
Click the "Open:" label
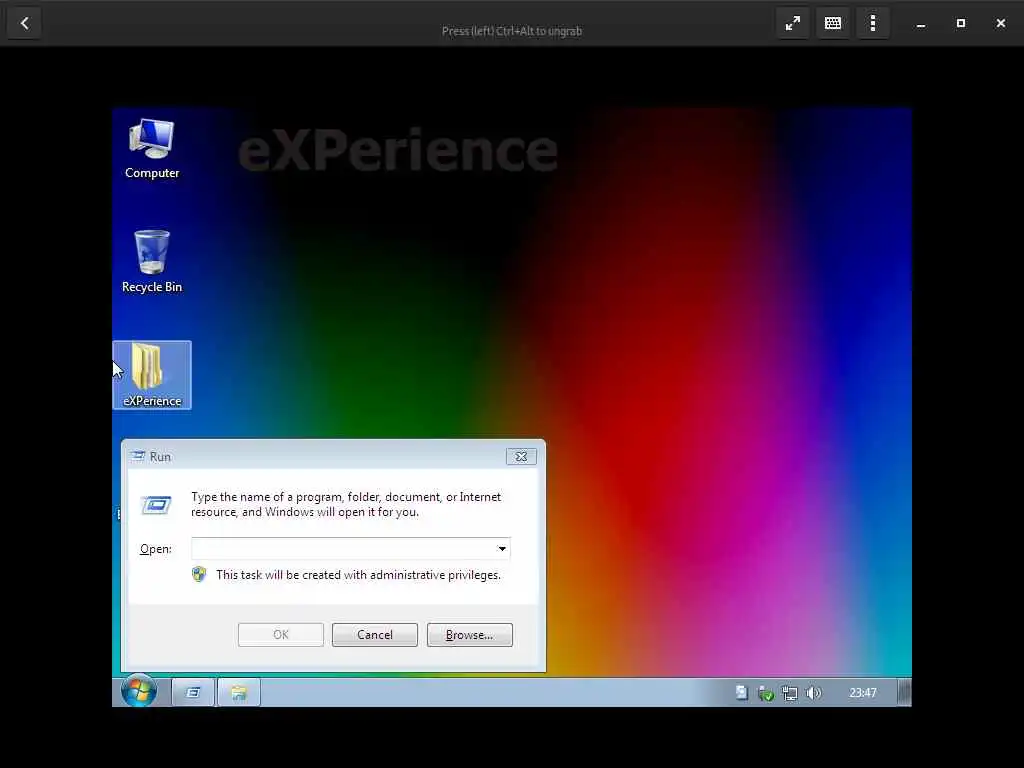pos(155,549)
